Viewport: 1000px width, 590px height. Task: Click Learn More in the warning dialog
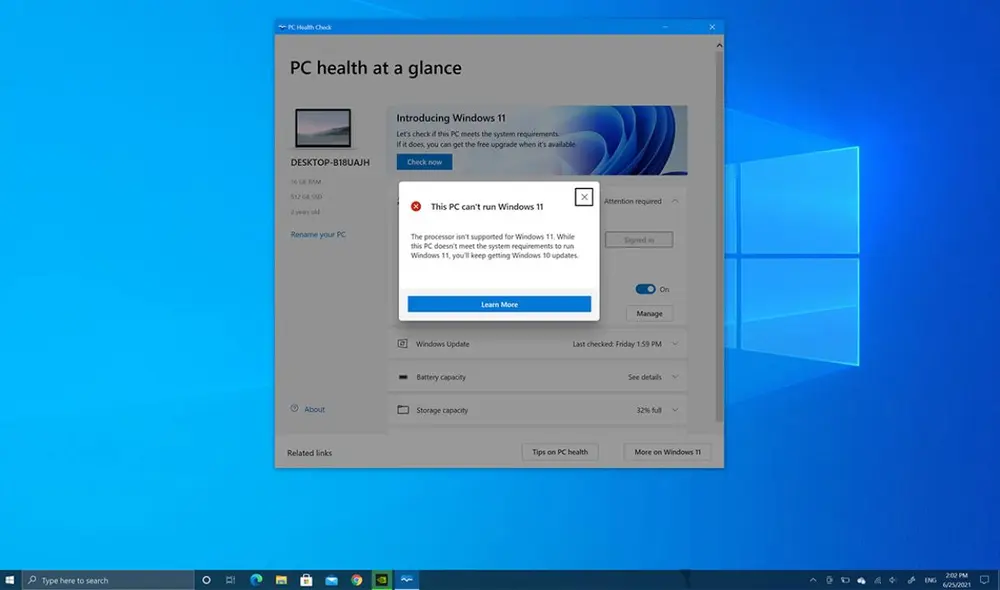[498, 303]
